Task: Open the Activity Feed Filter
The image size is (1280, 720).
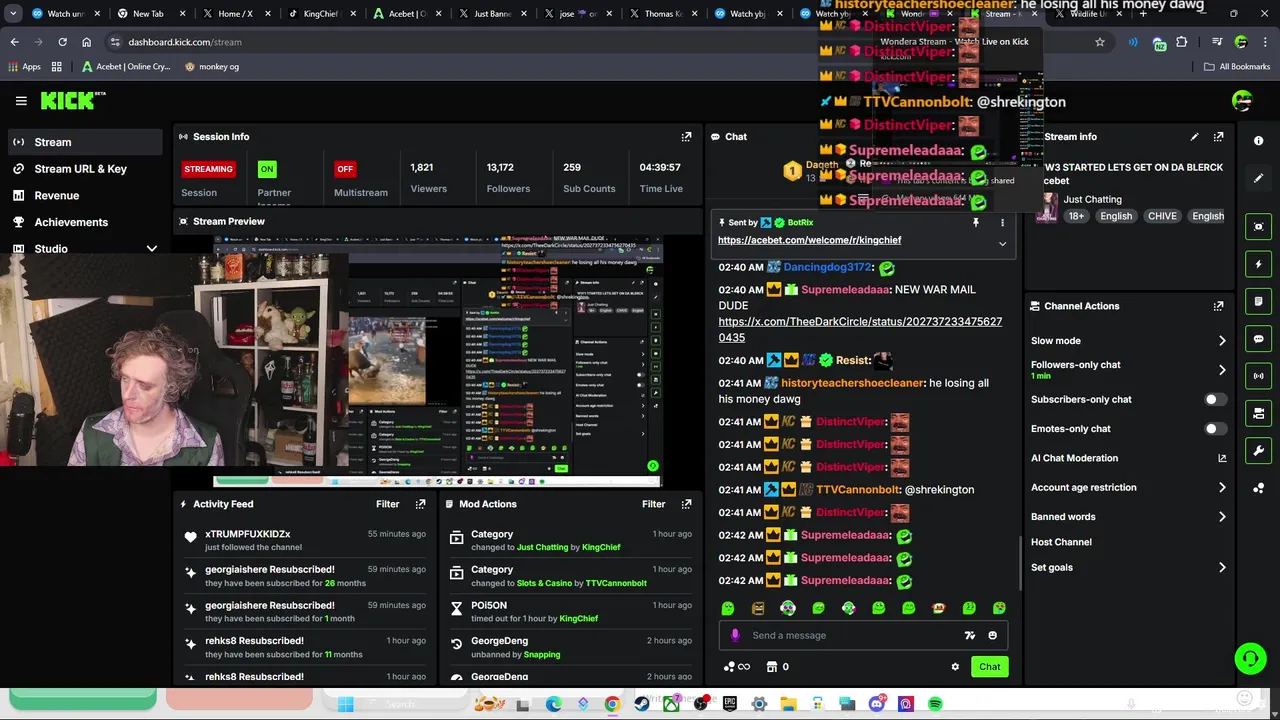Action: tap(387, 504)
